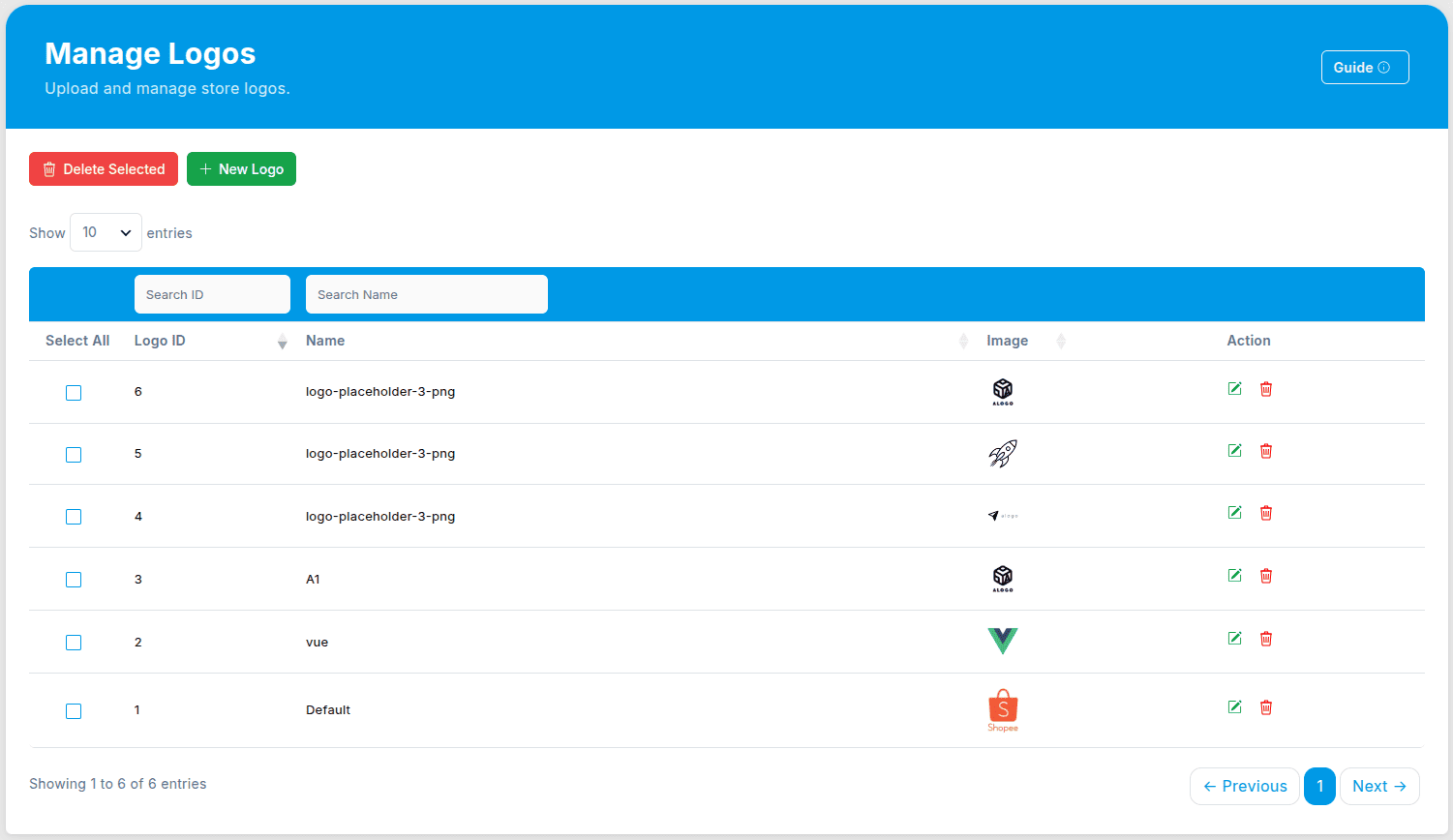Delete logo with ID 4

coord(1266,513)
